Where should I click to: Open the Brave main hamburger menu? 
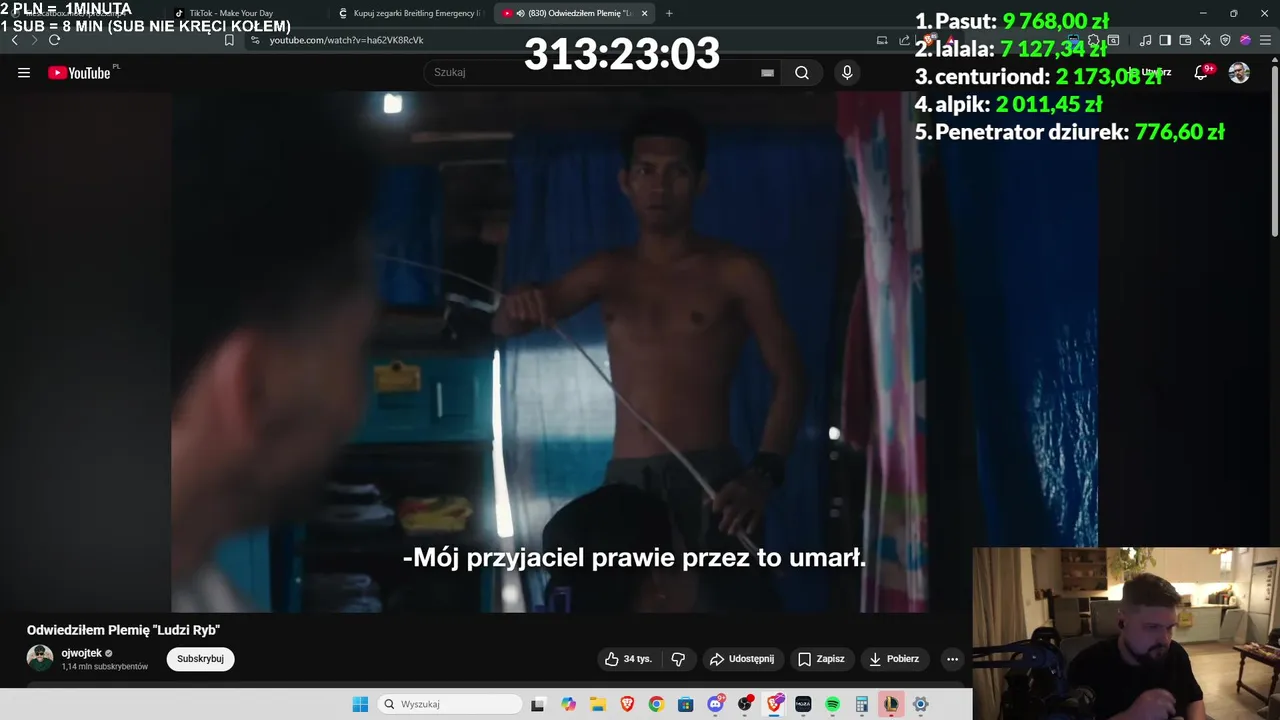tap(1265, 40)
